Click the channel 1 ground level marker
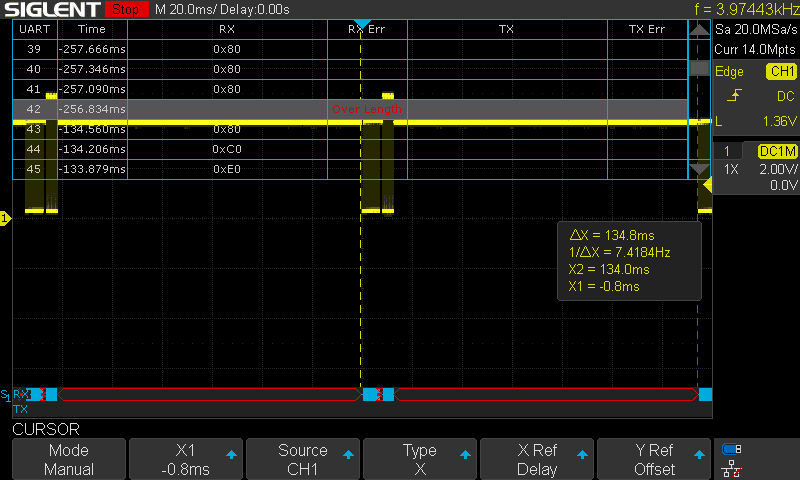The image size is (800, 480). [x=5, y=218]
